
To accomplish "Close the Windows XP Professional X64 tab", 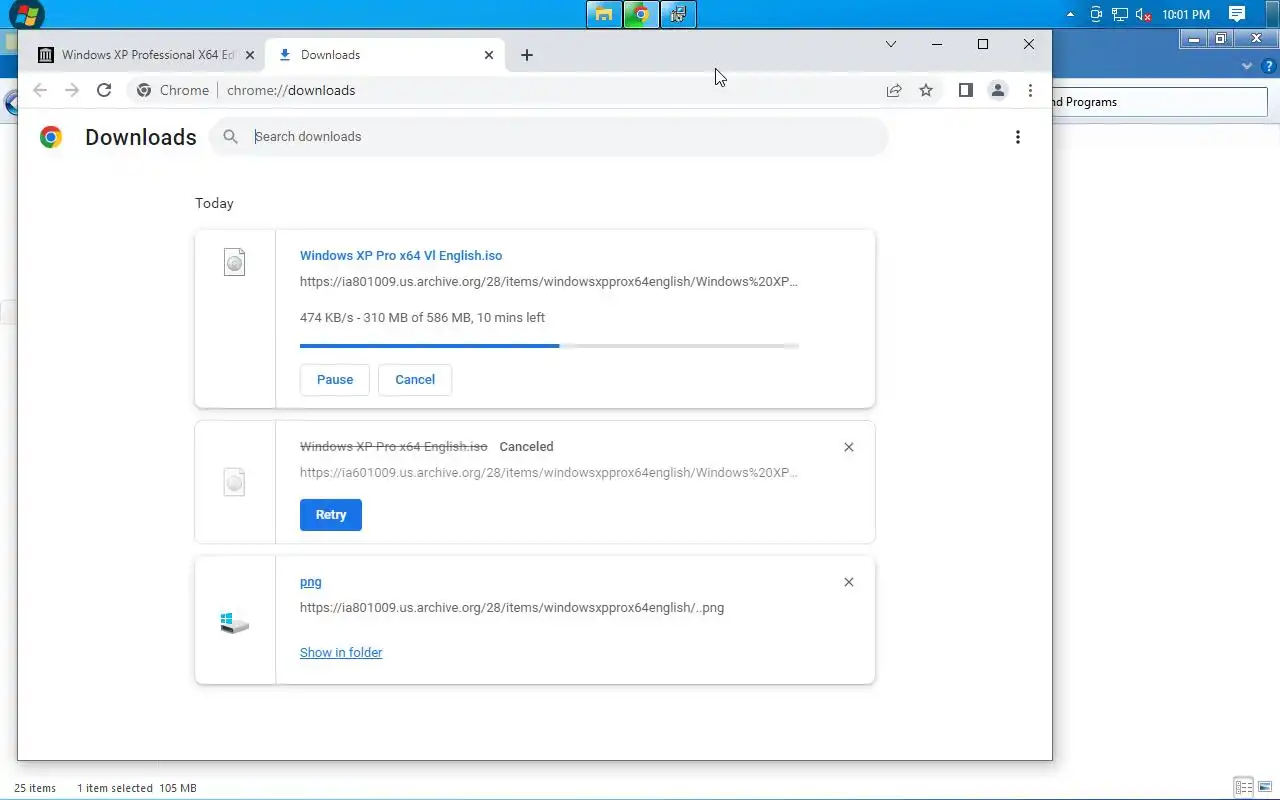I will coord(250,55).
